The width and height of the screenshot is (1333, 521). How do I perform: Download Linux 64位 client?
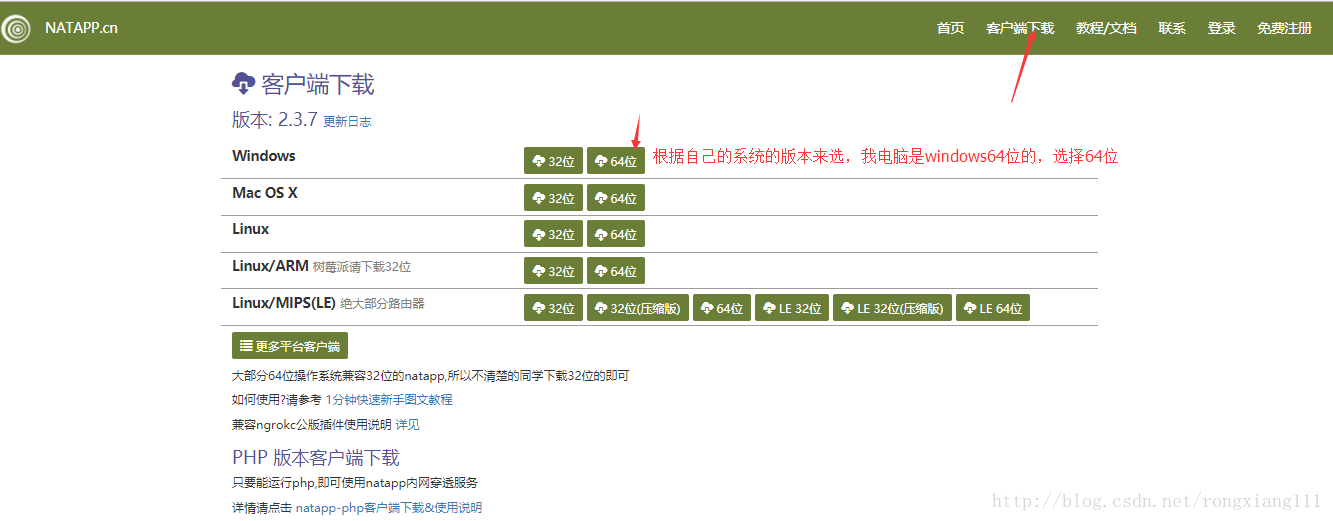[616, 234]
